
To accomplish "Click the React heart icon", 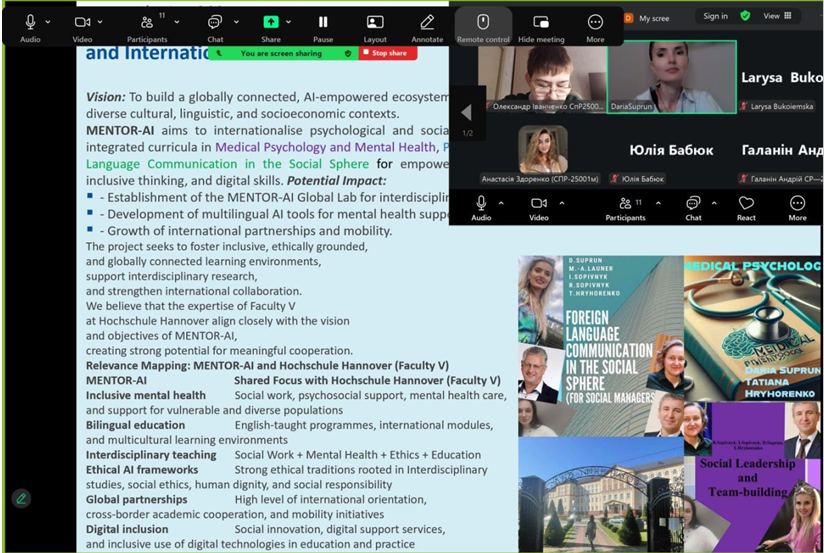I will pyautogui.click(x=746, y=203).
